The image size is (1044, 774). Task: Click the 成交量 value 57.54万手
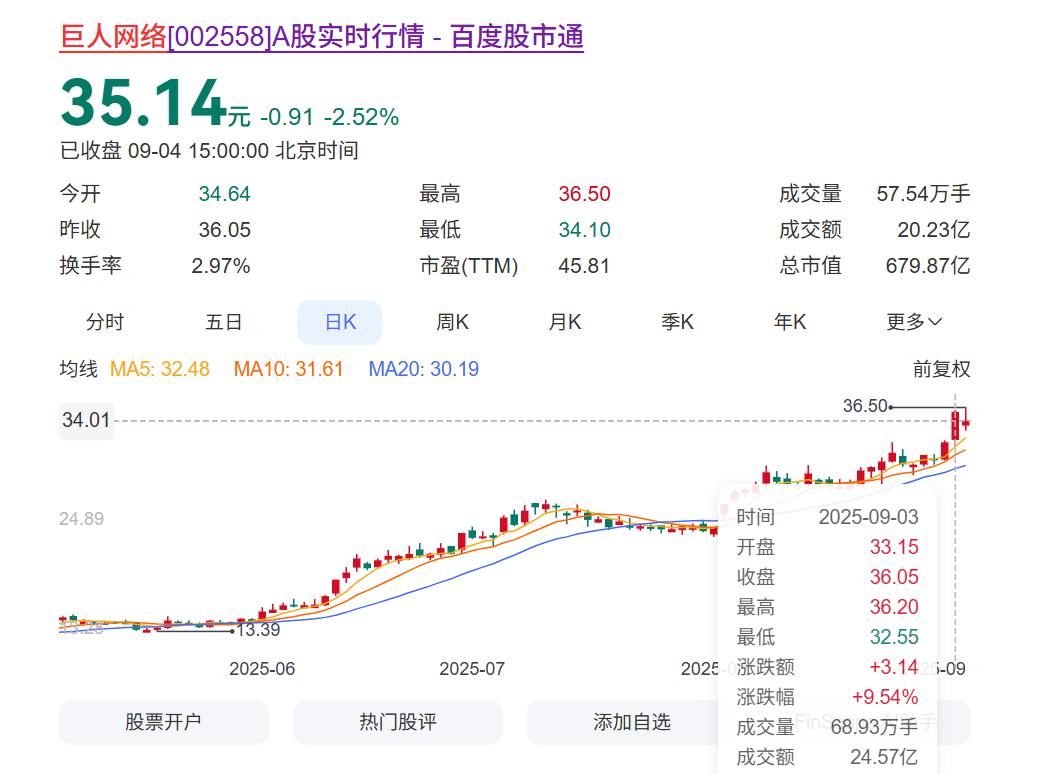point(923,194)
